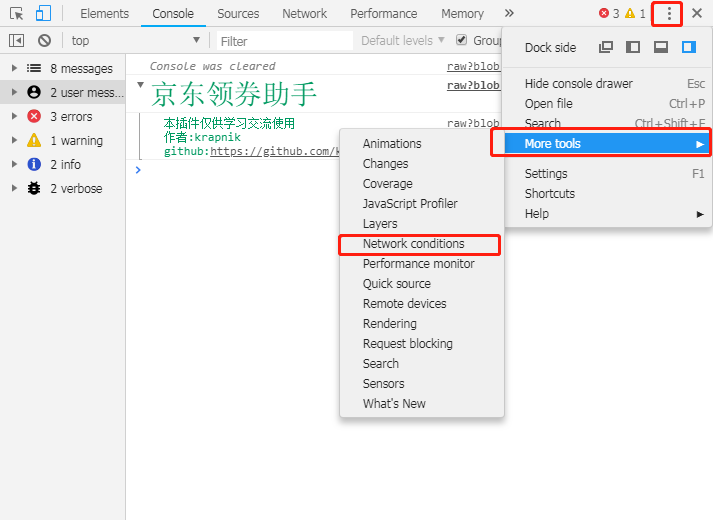
Task: Dock DevTools to bottom
Action: pyautogui.click(x=661, y=47)
